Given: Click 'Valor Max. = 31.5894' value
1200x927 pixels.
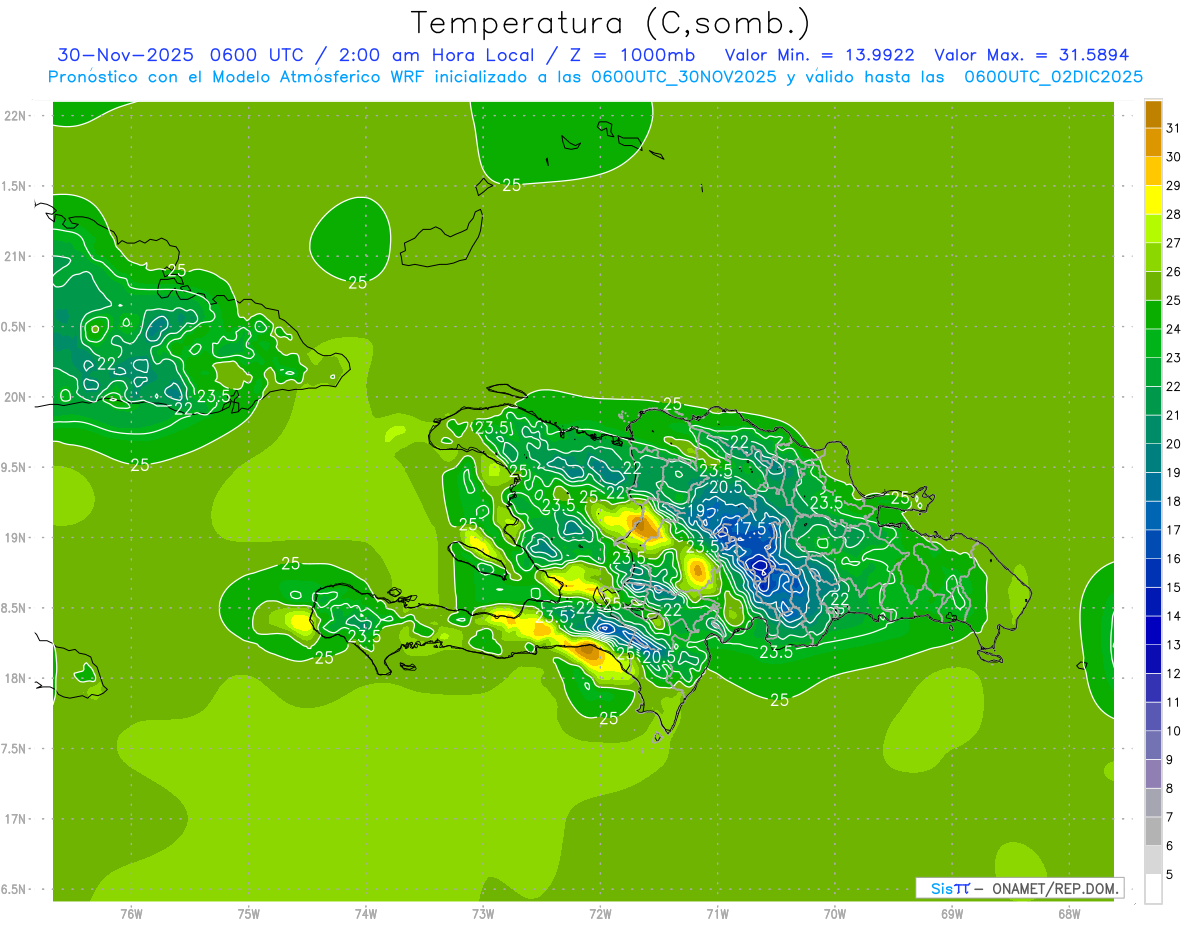Looking at the screenshot, I should pos(1031,55).
